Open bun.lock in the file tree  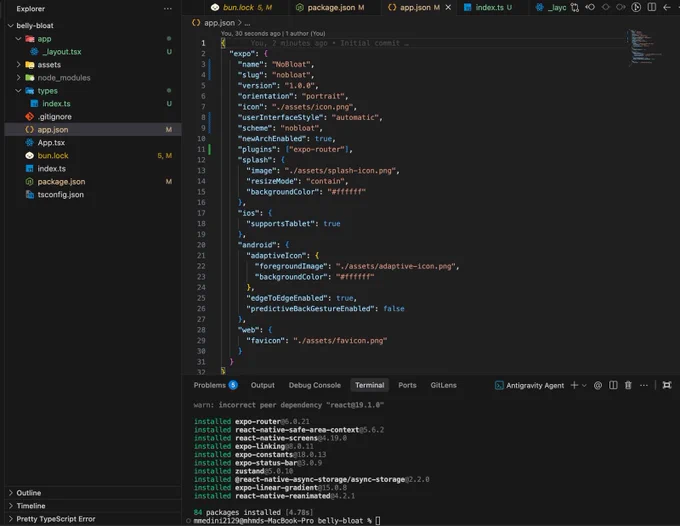tap(53, 156)
